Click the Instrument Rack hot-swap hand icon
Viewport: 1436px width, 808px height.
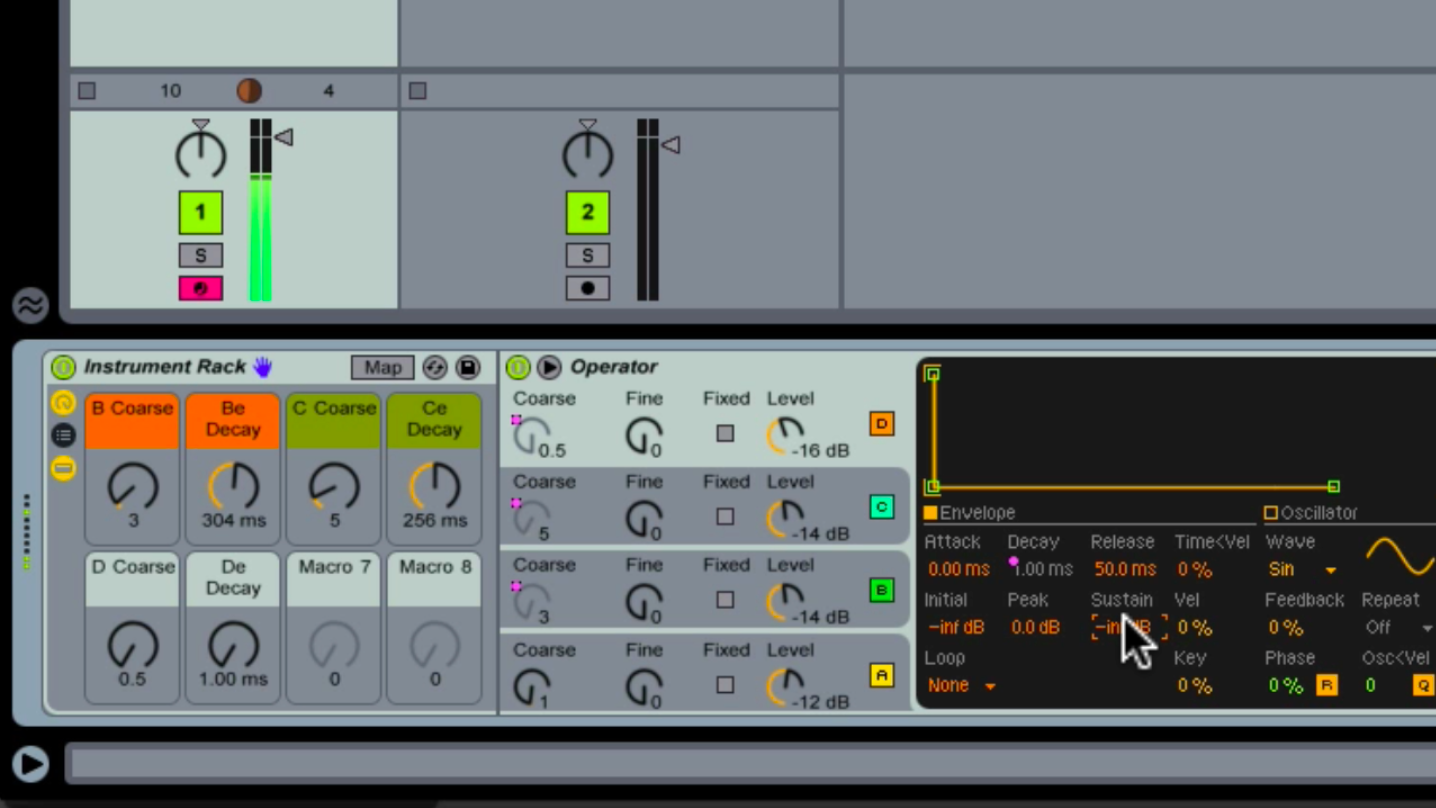263,367
